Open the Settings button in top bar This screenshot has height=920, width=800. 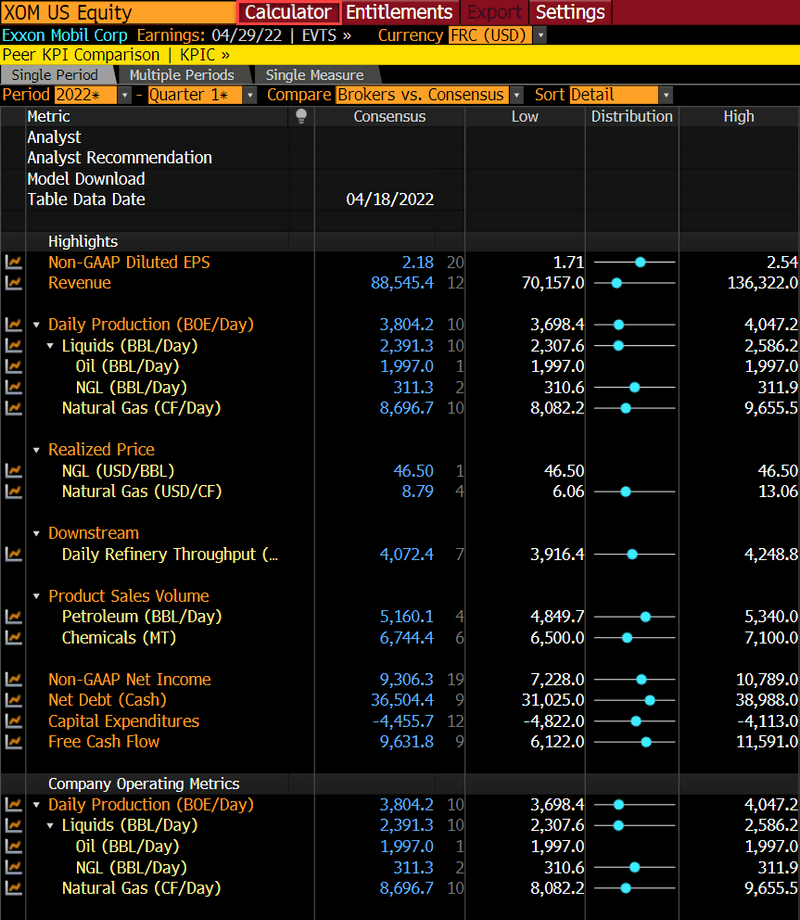[x=570, y=12]
